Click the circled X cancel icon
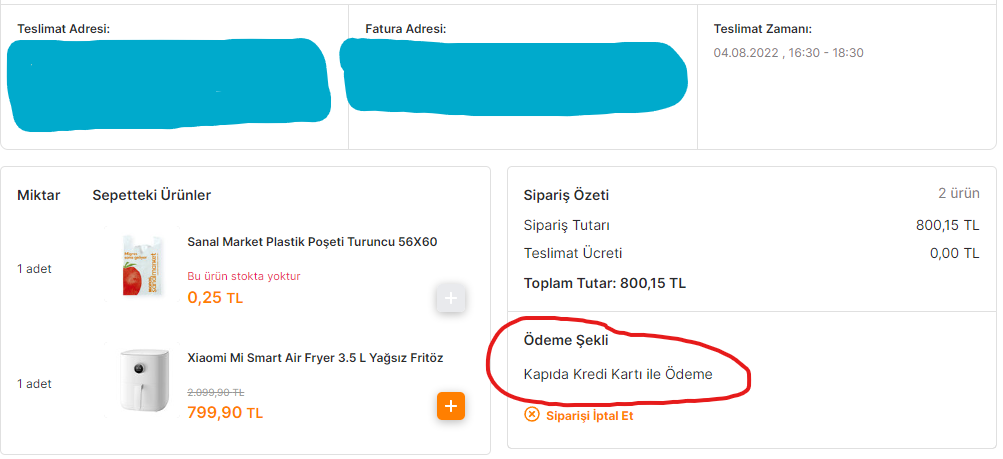 [532, 415]
